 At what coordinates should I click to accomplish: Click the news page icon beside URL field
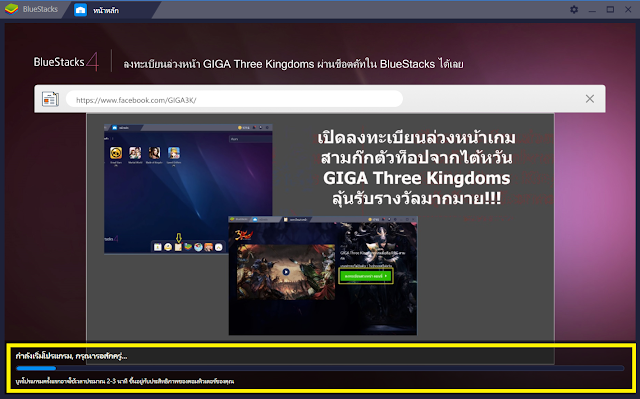[x=50, y=99]
